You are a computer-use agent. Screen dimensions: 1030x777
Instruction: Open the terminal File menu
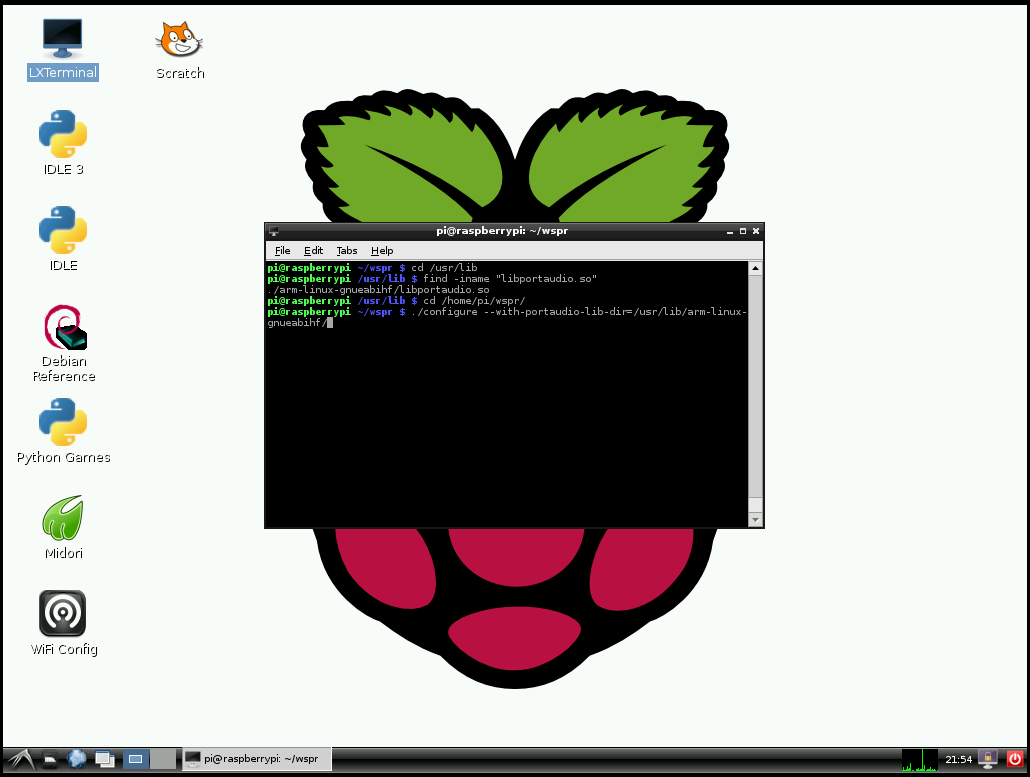tap(282, 250)
